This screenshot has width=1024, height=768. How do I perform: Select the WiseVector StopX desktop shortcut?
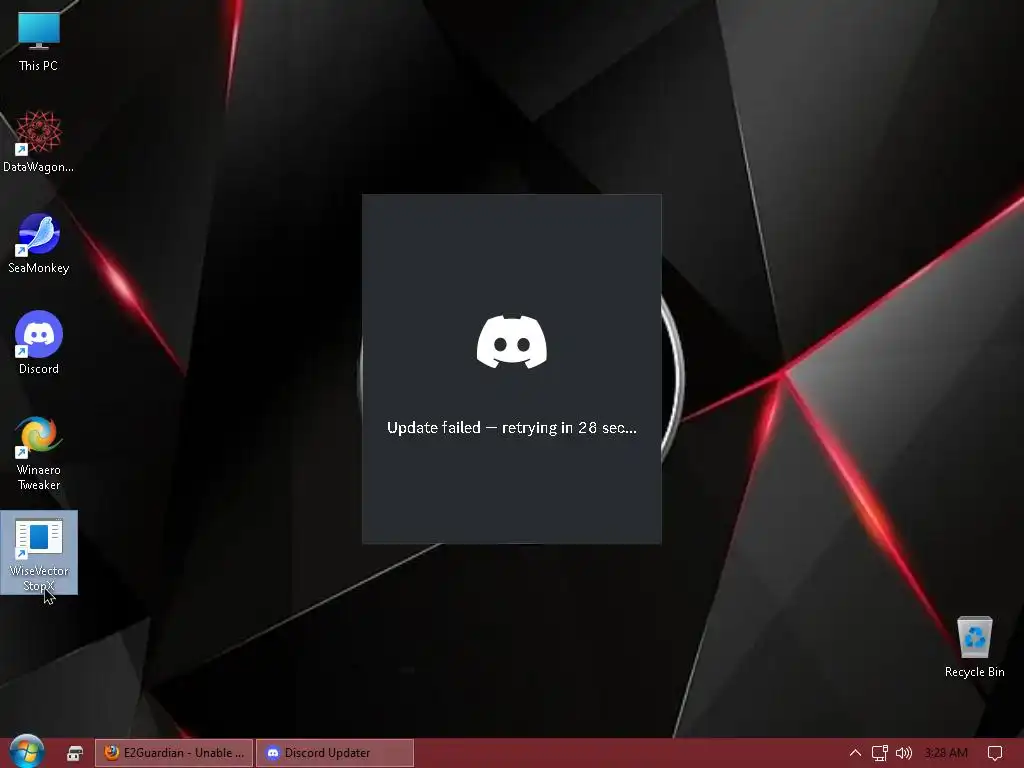click(39, 552)
